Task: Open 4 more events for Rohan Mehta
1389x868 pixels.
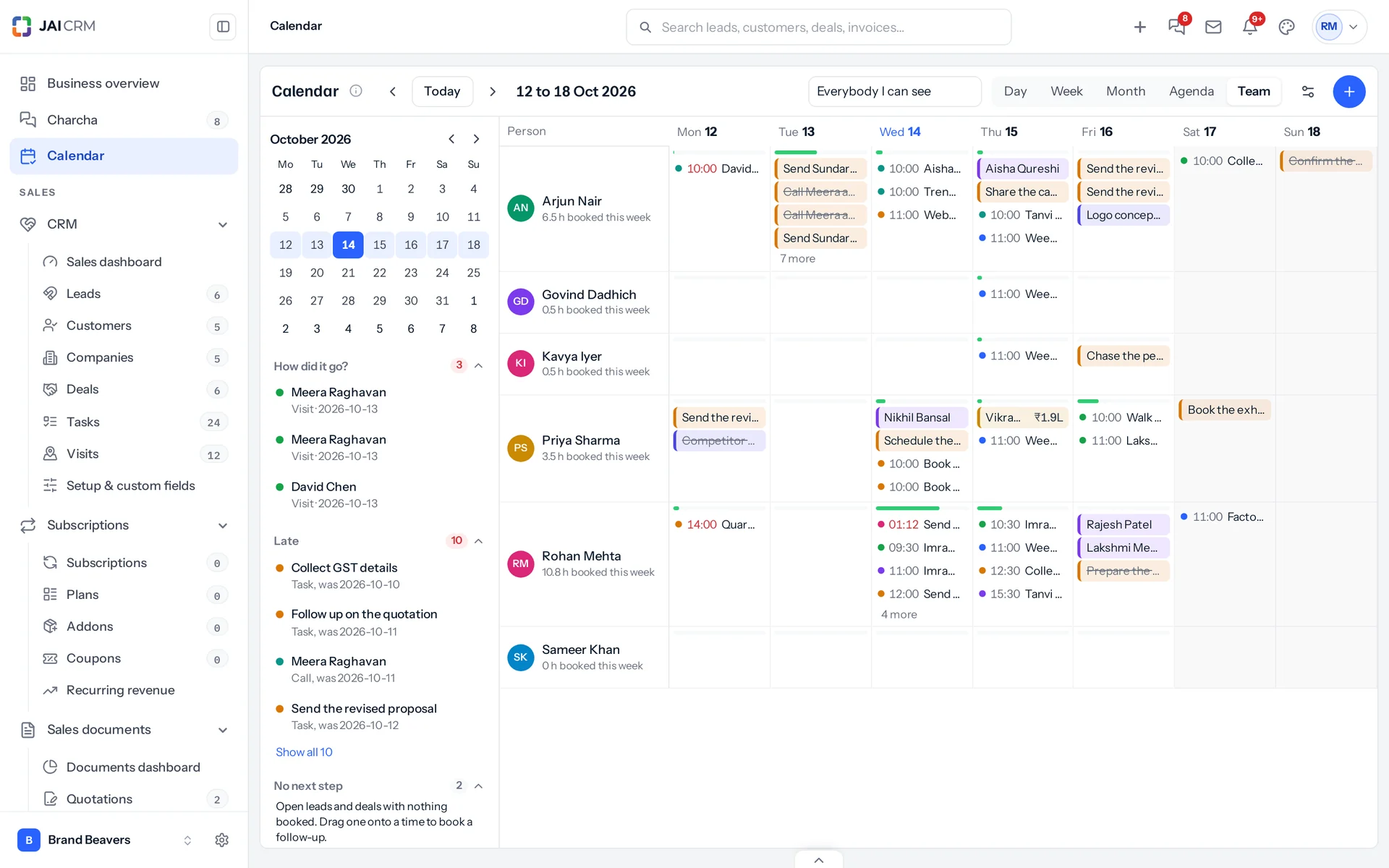Action: tap(899, 615)
